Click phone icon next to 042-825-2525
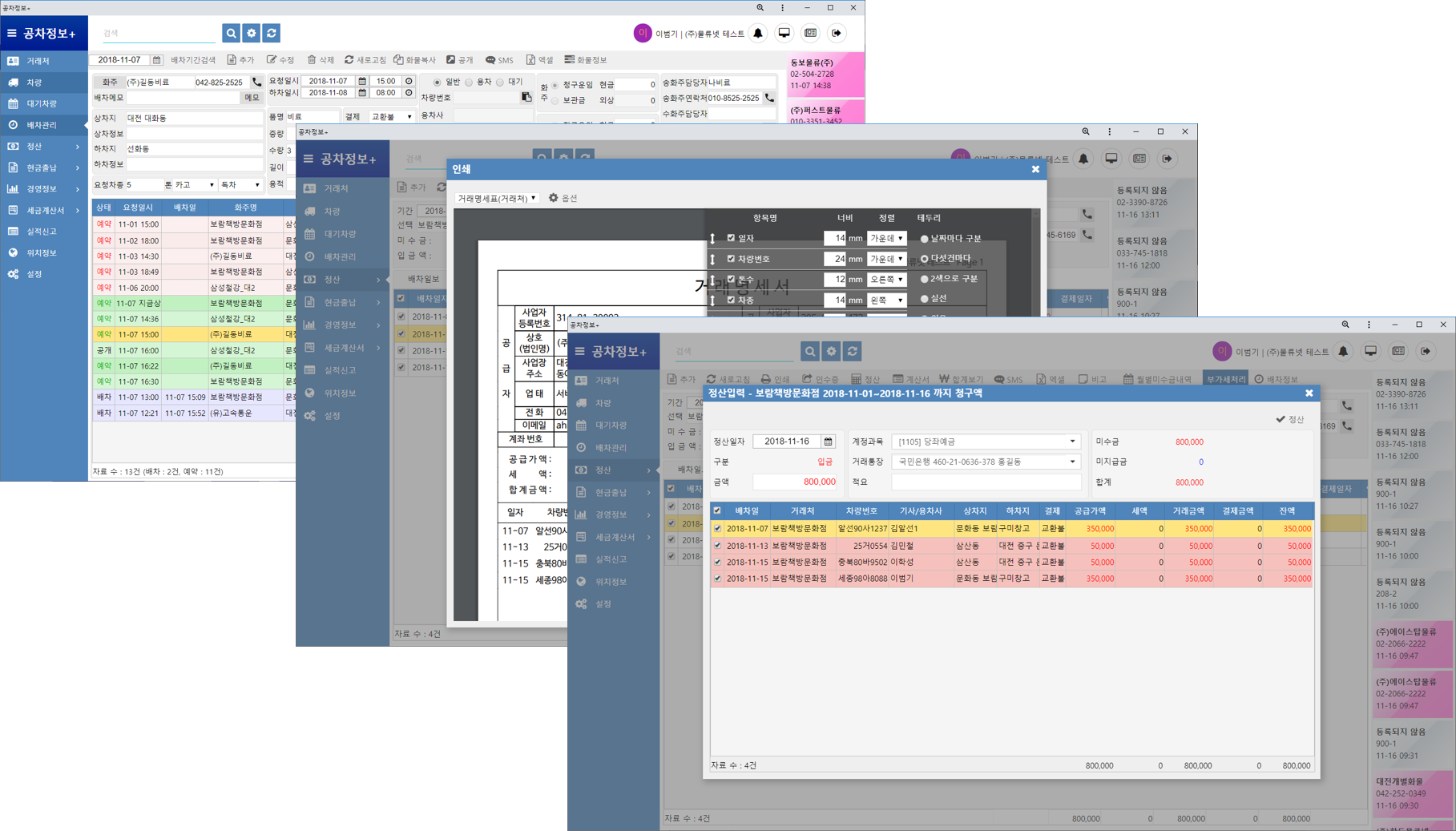1456x831 pixels. tap(256, 82)
